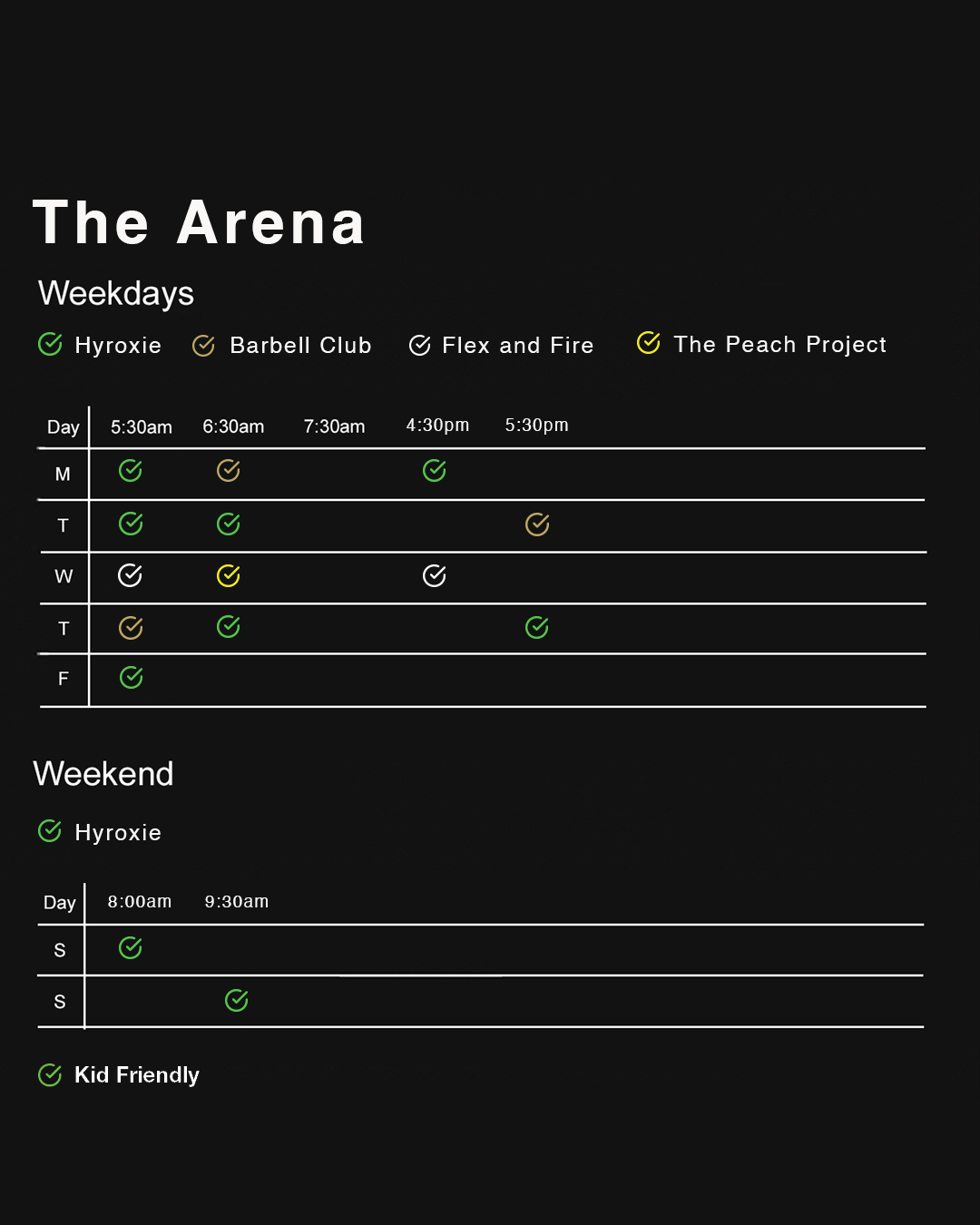Click The Peach Project legend check icon
Screen dimensions: 980x1225
pos(648,343)
